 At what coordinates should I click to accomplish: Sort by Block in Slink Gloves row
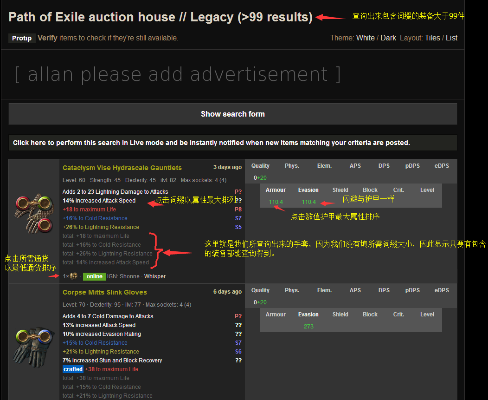370,314
